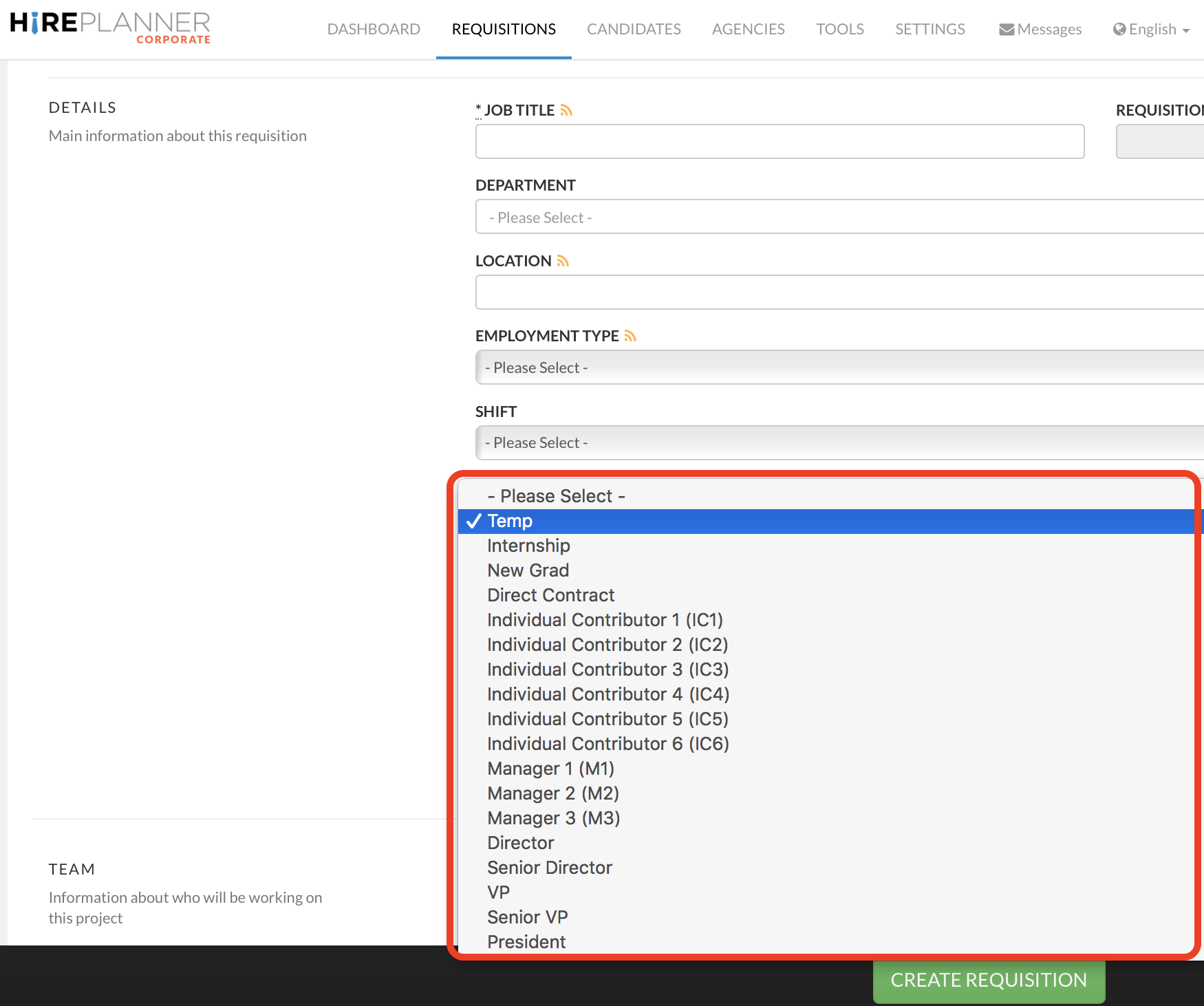Click into the Location input field

(x=839, y=292)
